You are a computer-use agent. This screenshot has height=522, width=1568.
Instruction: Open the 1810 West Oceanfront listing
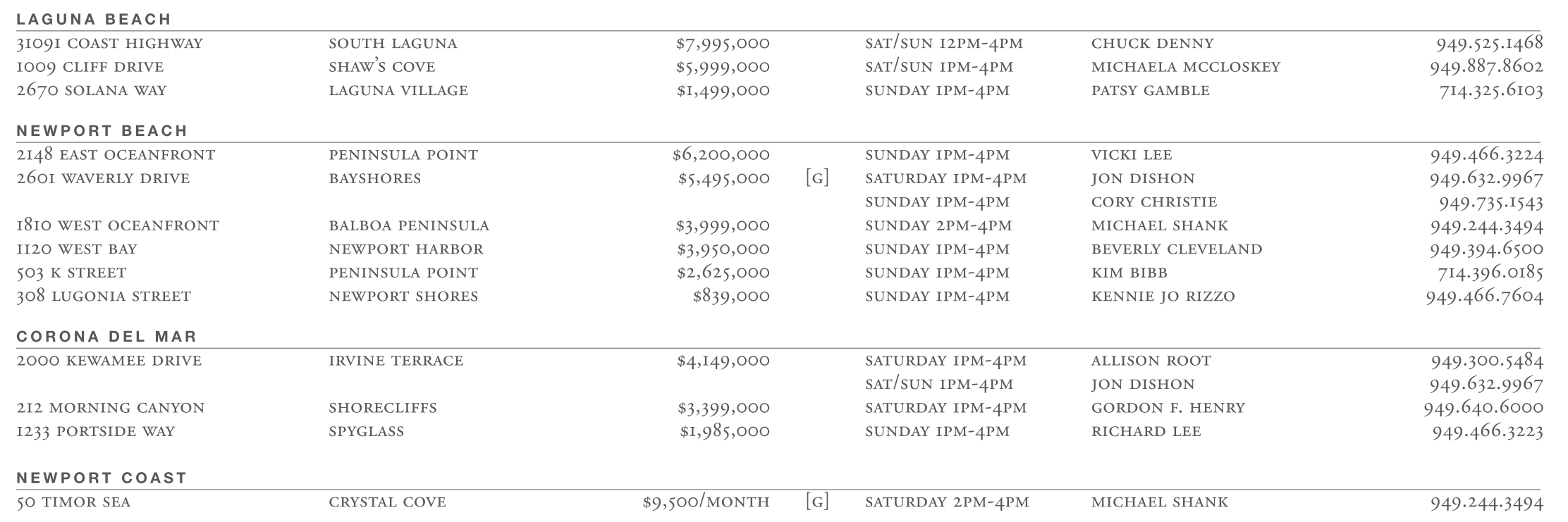click(118, 226)
